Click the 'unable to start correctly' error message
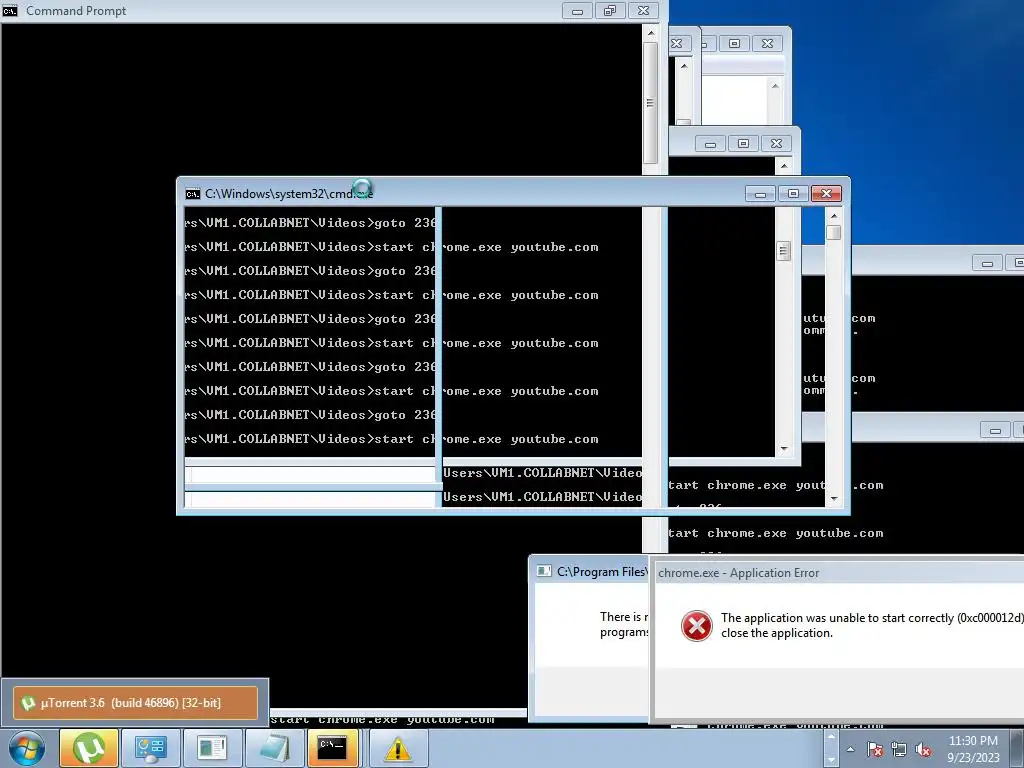Screen dimensions: 1024x768 [x=872, y=625]
